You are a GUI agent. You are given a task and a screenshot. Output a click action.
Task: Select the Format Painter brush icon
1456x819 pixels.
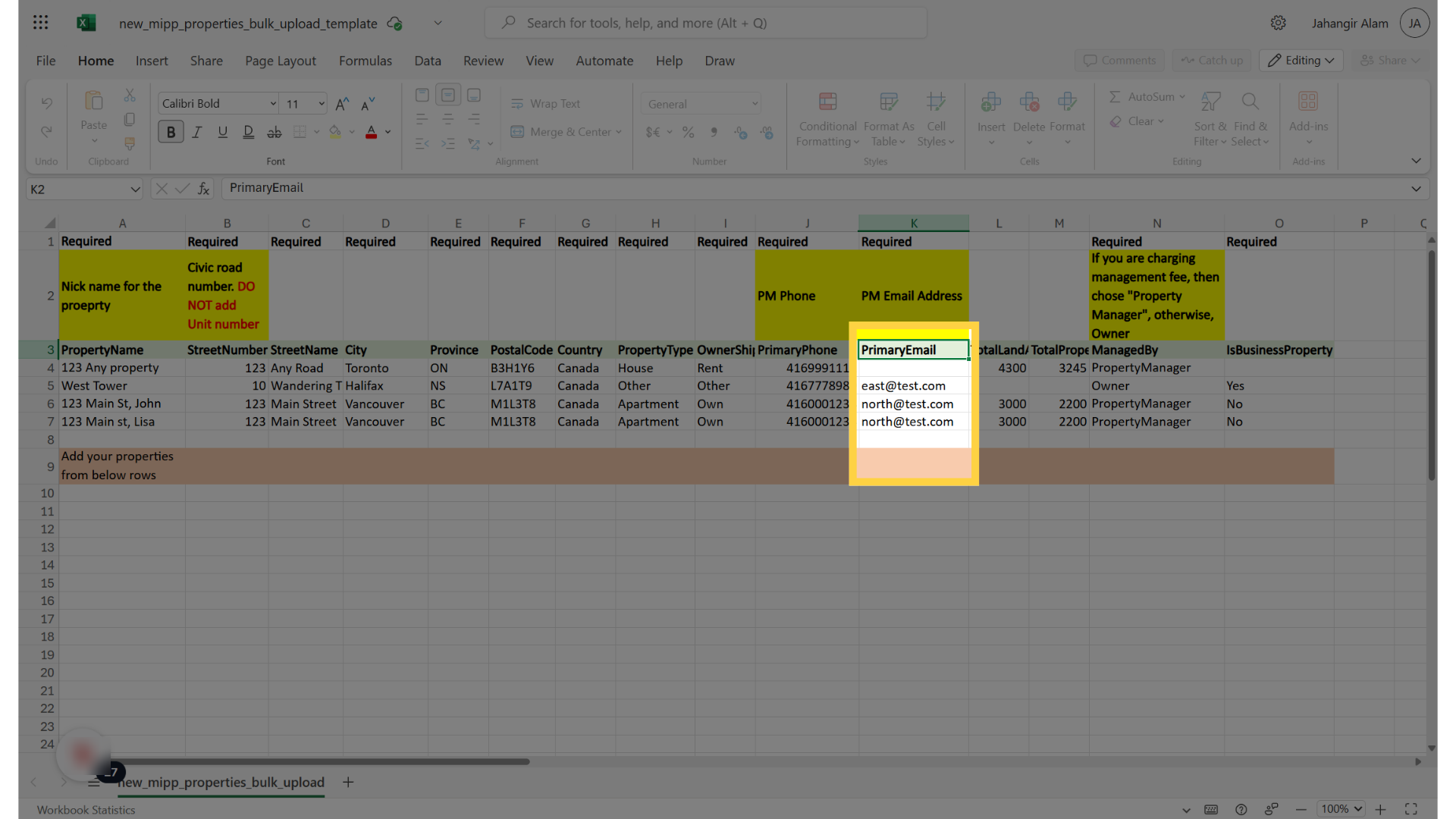click(130, 143)
